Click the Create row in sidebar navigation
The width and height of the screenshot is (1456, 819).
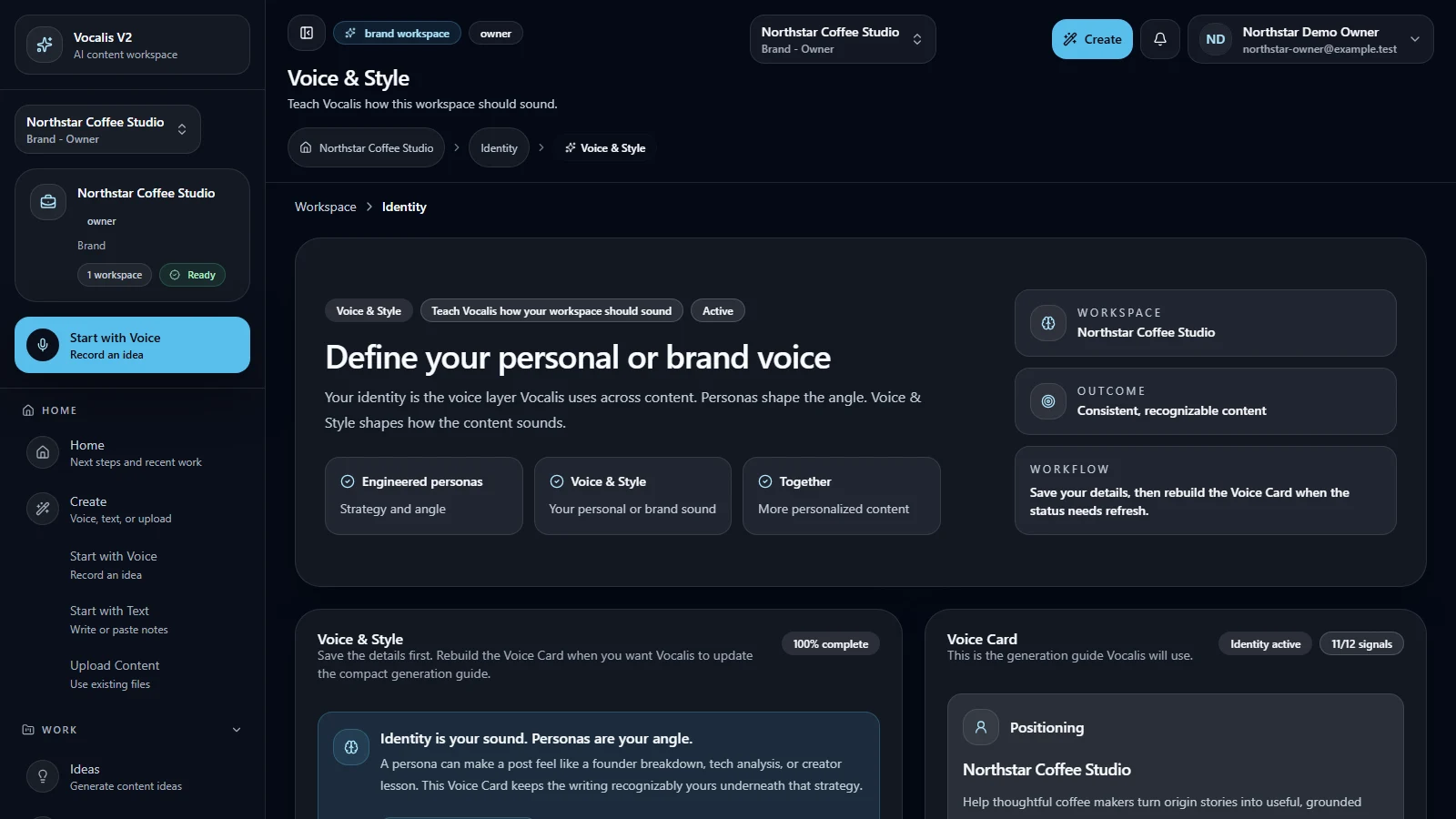[132, 509]
